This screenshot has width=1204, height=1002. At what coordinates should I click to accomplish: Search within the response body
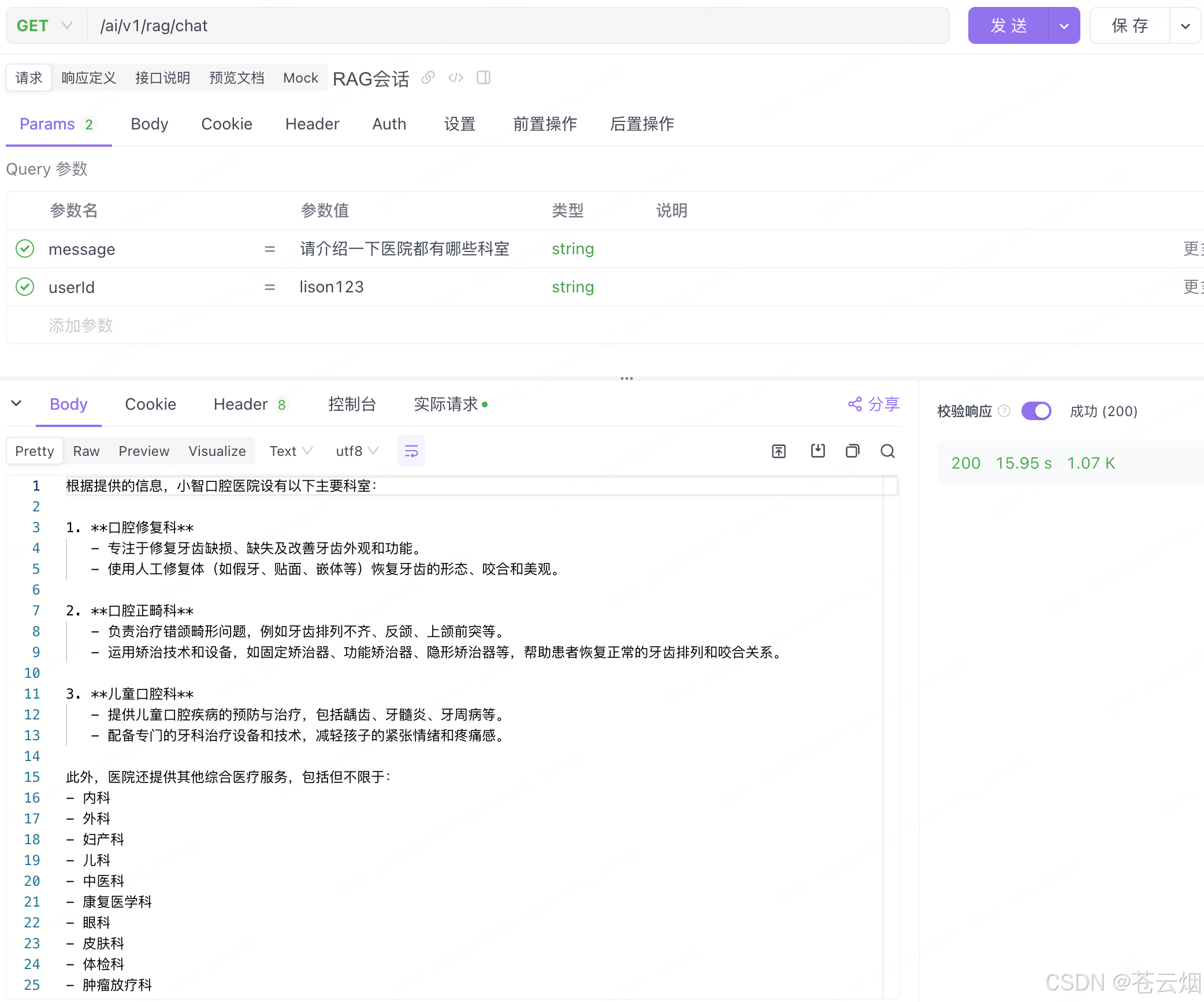coord(887,451)
